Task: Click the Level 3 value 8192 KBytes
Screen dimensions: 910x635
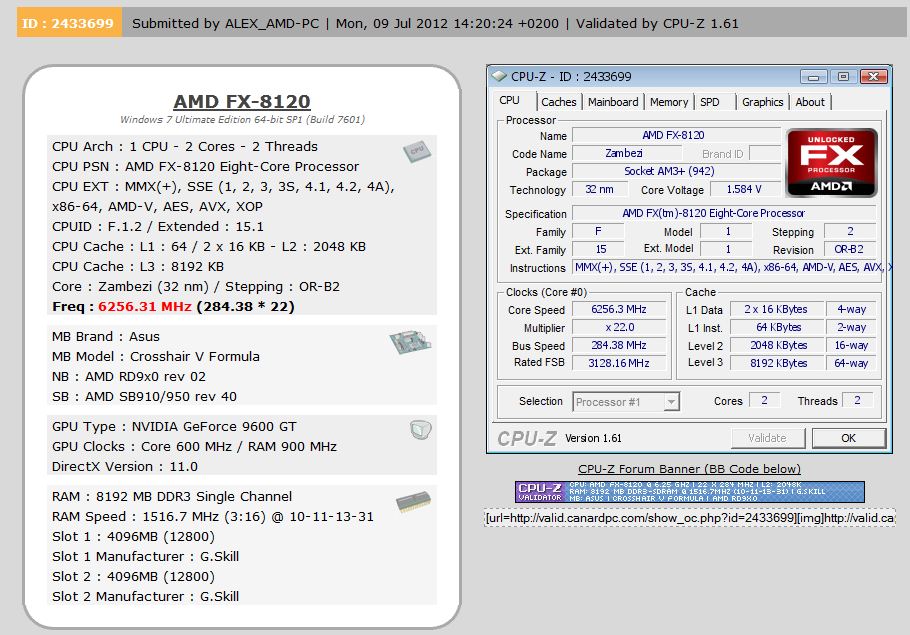Action: click(x=777, y=363)
